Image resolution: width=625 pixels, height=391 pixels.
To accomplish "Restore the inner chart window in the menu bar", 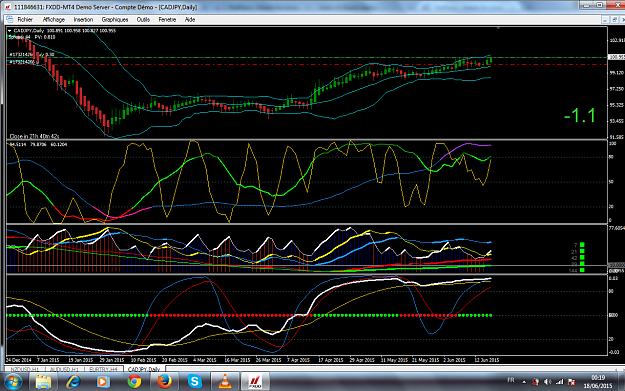I will pos(614,20).
